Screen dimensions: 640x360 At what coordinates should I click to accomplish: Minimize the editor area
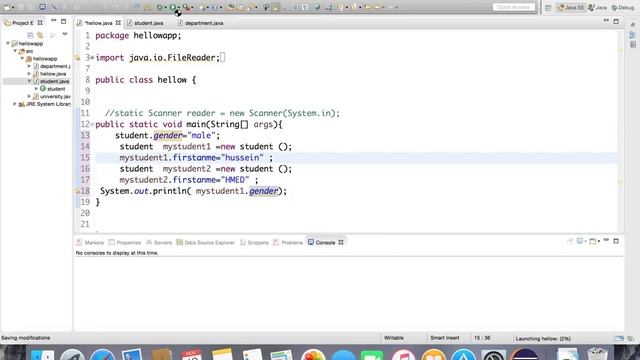[x=606, y=21]
